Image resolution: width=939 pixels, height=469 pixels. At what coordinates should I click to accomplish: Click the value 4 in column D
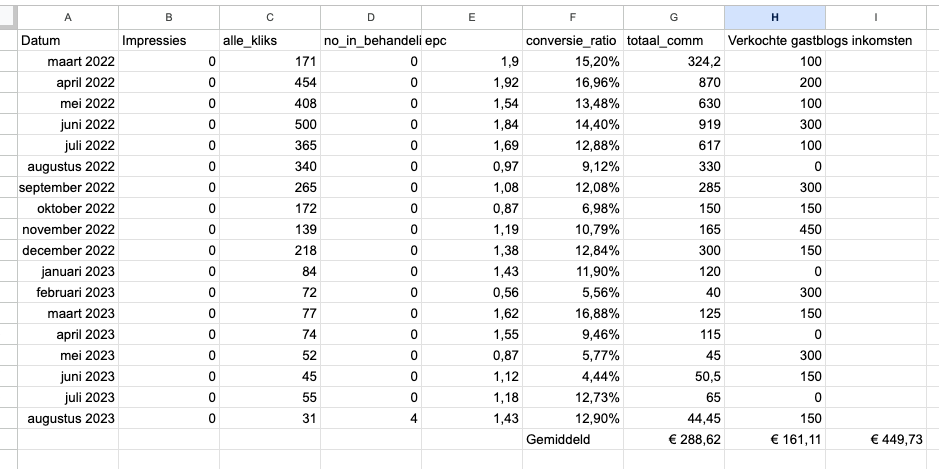[371, 418]
